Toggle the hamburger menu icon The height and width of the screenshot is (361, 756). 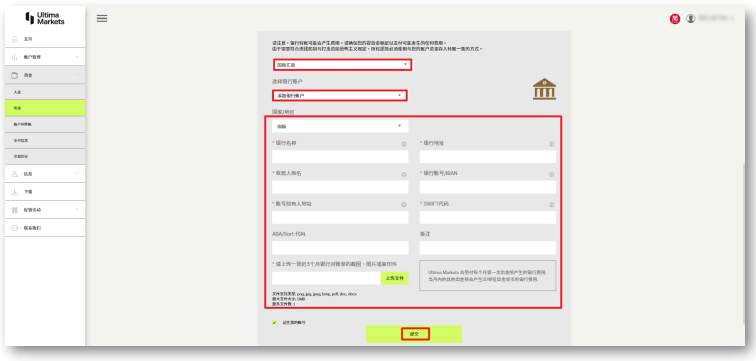pyautogui.click(x=102, y=18)
